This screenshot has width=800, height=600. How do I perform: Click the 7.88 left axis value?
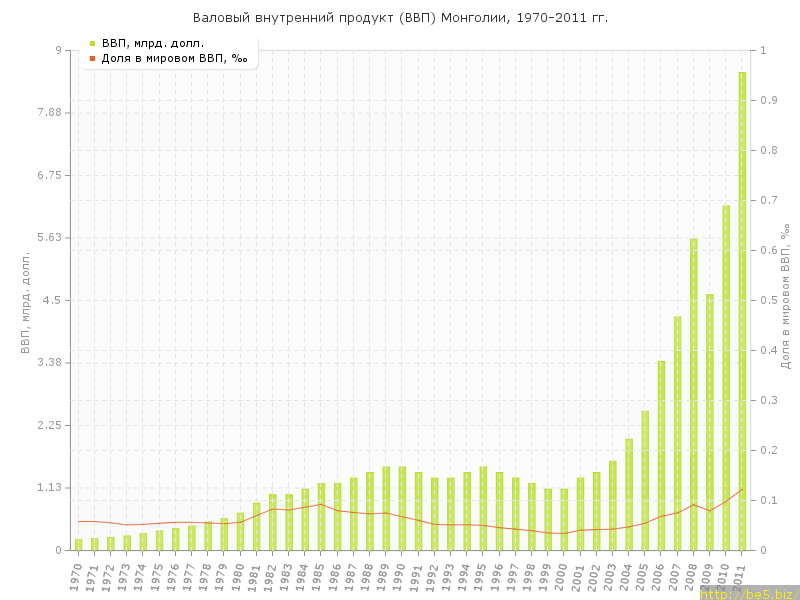[46, 113]
